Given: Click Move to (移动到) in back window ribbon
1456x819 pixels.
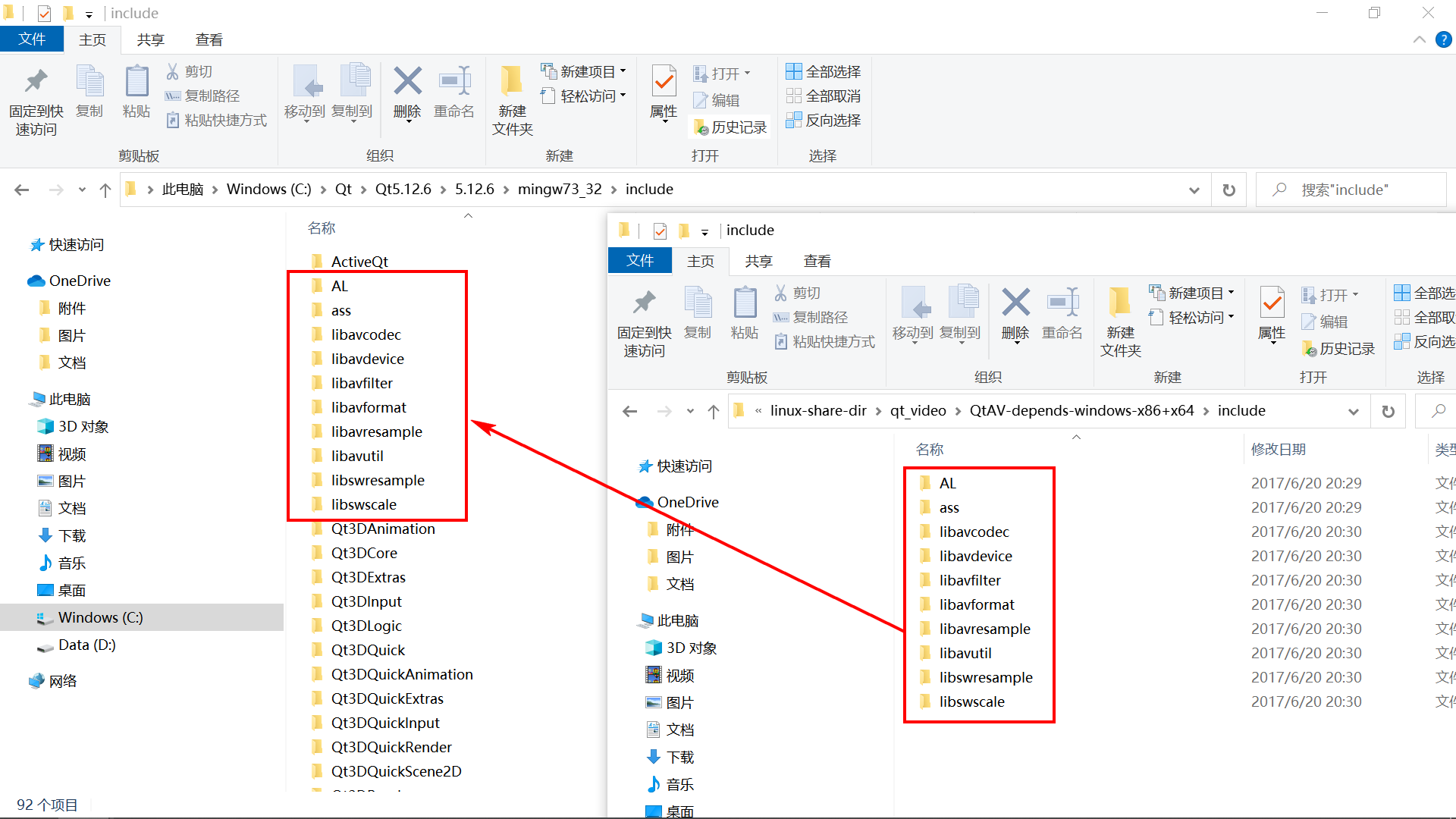Looking at the screenshot, I should tap(305, 91).
